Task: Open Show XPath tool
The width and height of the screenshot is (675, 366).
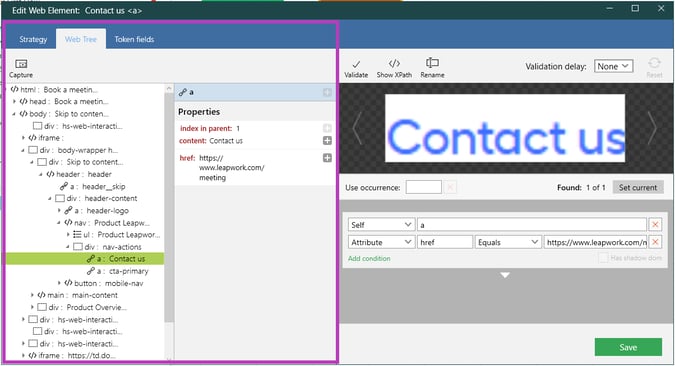Action: coord(394,64)
